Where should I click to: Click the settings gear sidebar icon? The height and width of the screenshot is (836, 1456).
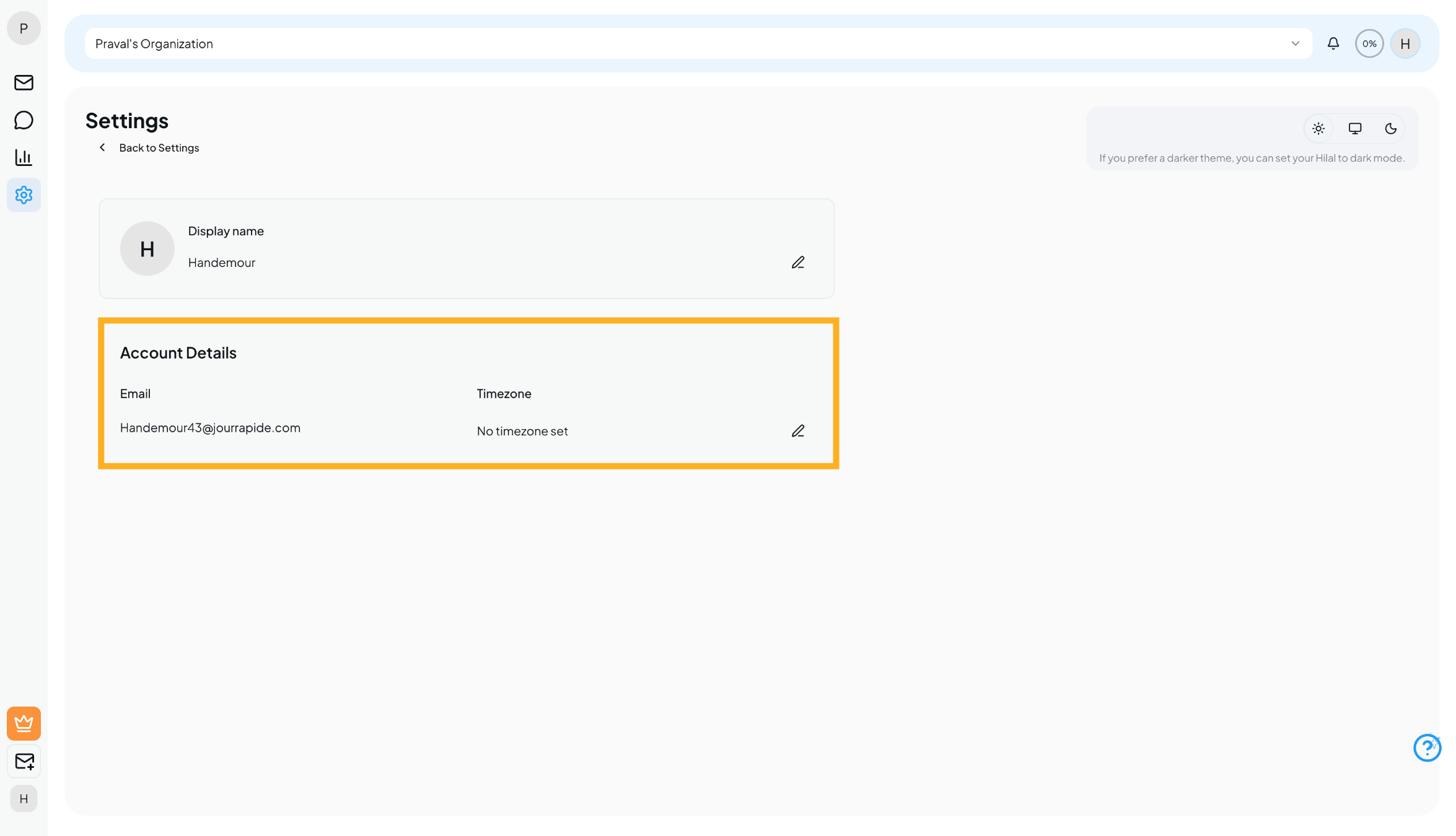(24, 195)
